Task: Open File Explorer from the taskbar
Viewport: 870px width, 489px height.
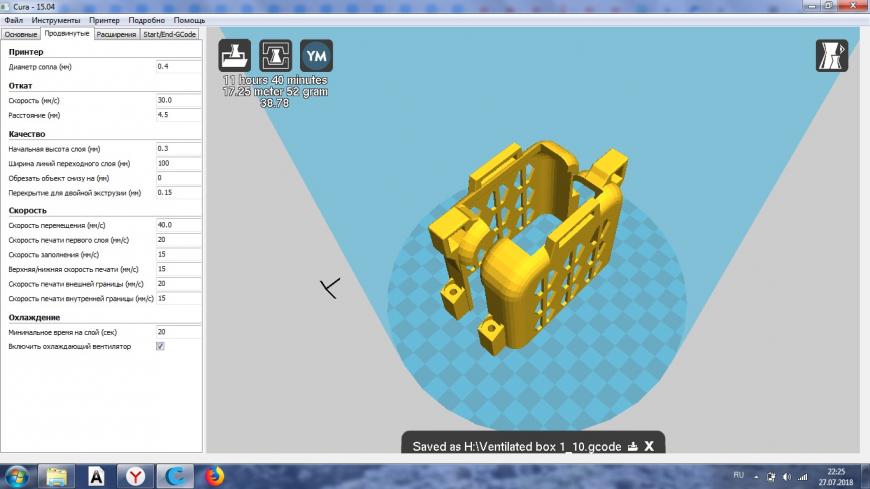Action: click(x=56, y=476)
